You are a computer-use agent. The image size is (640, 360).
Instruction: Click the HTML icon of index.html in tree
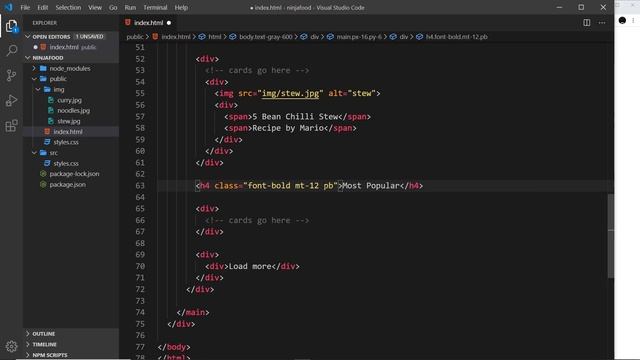(47, 131)
